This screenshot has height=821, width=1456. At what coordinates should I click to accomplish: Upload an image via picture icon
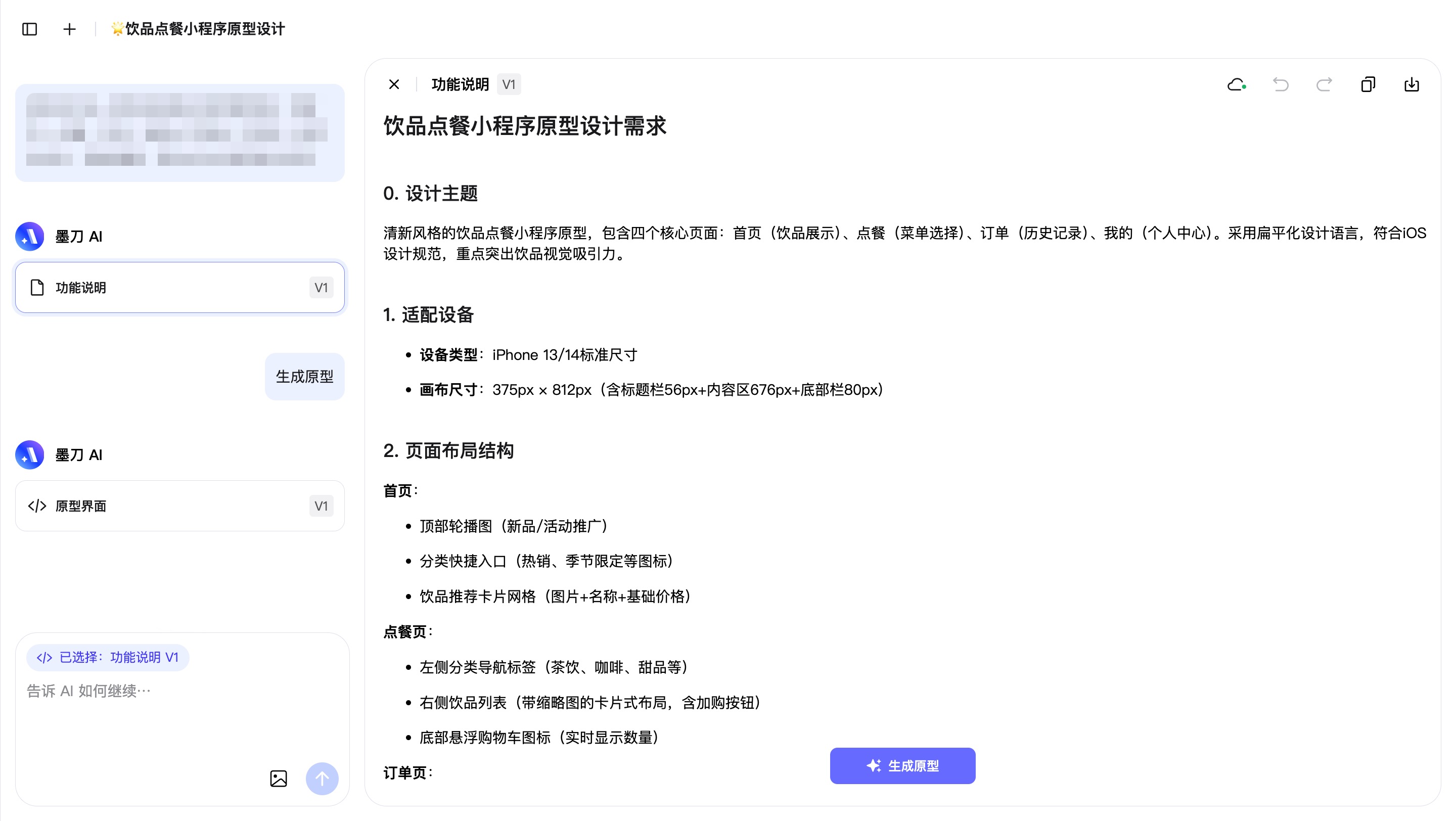tap(278, 778)
